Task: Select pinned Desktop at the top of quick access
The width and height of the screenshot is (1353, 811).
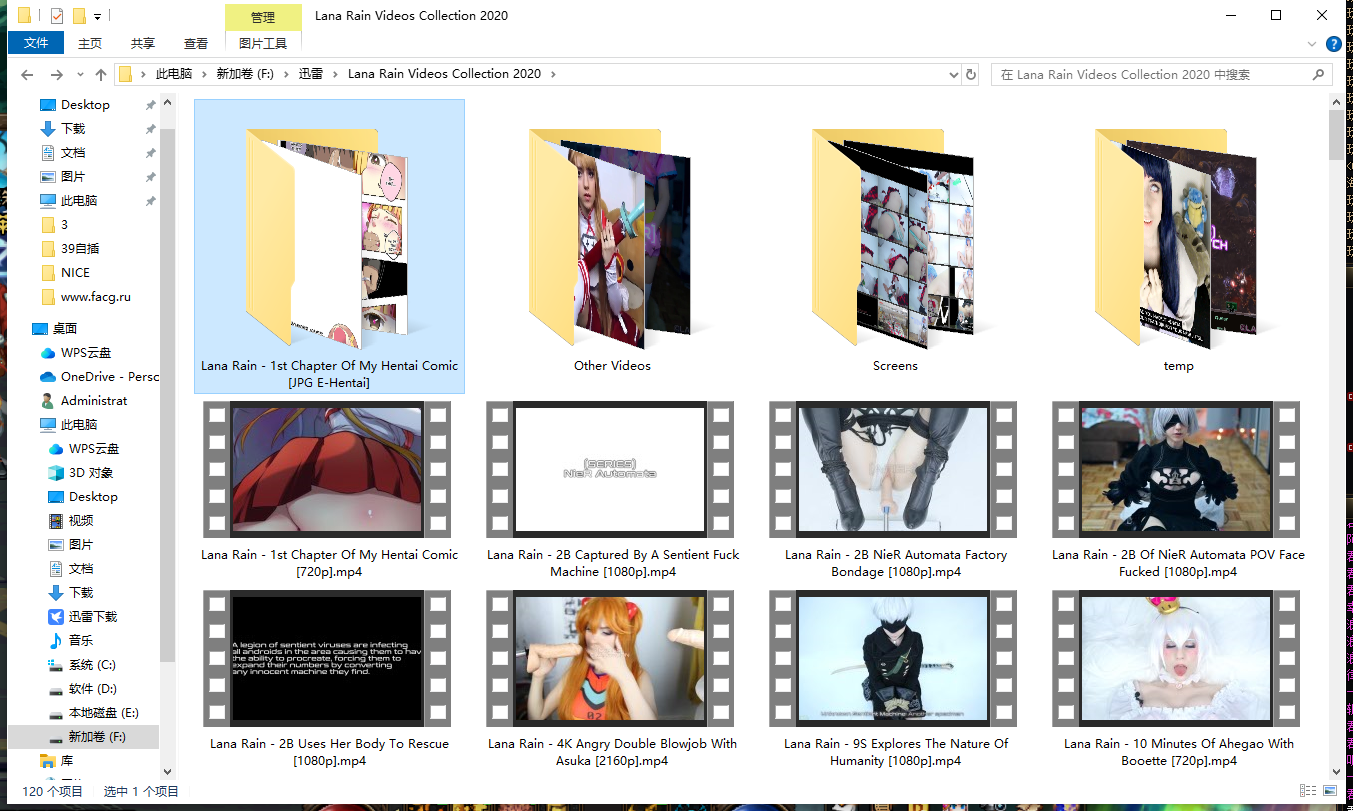Action: coord(85,105)
